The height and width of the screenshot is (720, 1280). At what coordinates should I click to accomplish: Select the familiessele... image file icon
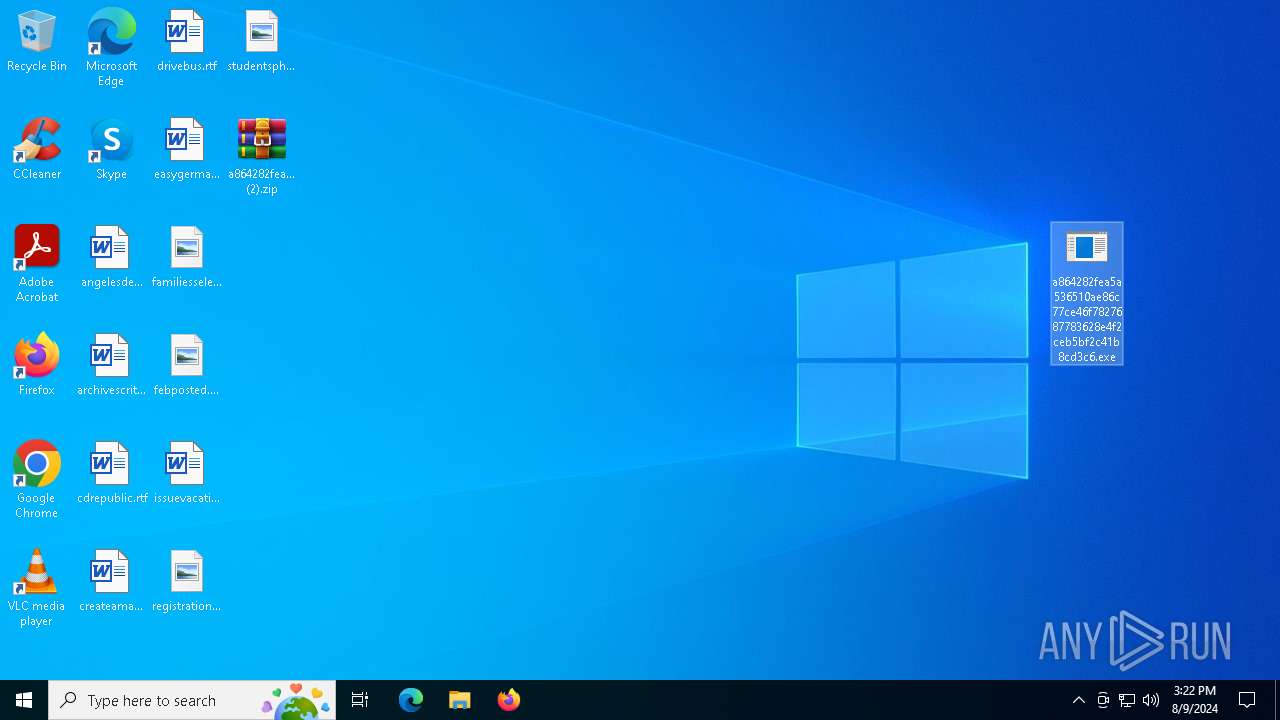(186, 258)
